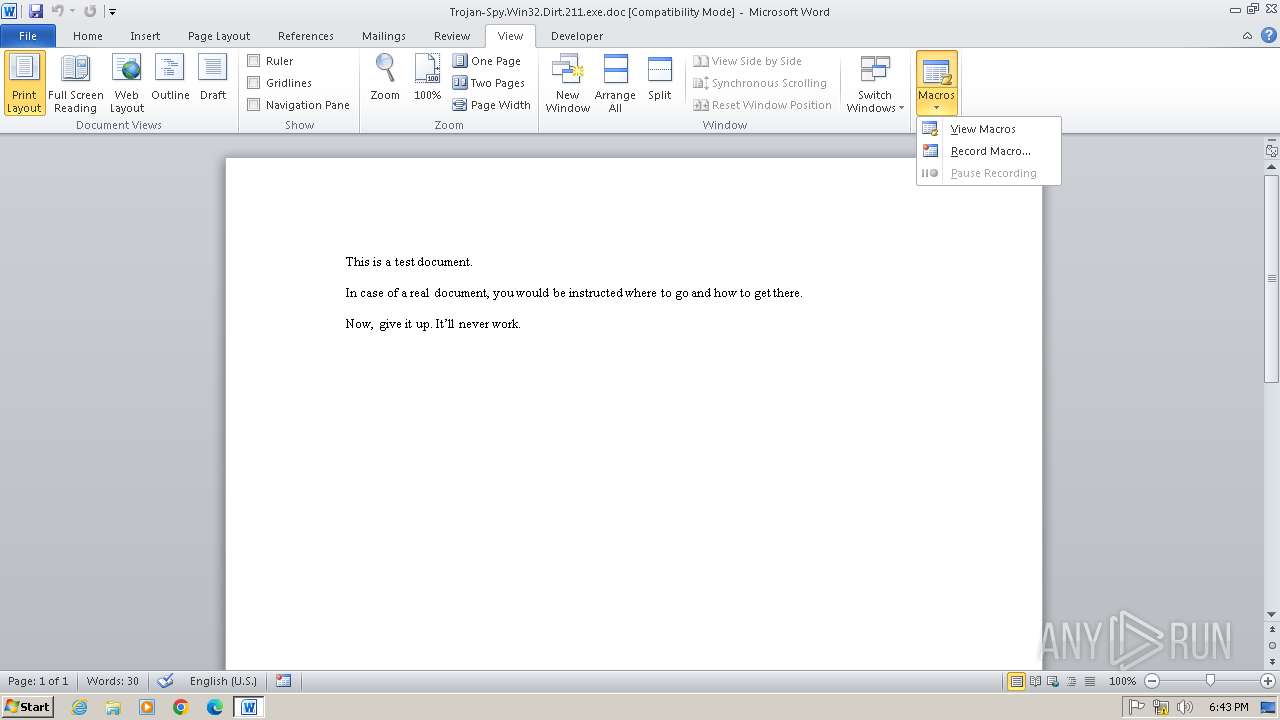Viewport: 1280px width, 720px height.
Task: Open Customize Quick Access Toolbar dropdown
Action: click(x=112, y=12)
